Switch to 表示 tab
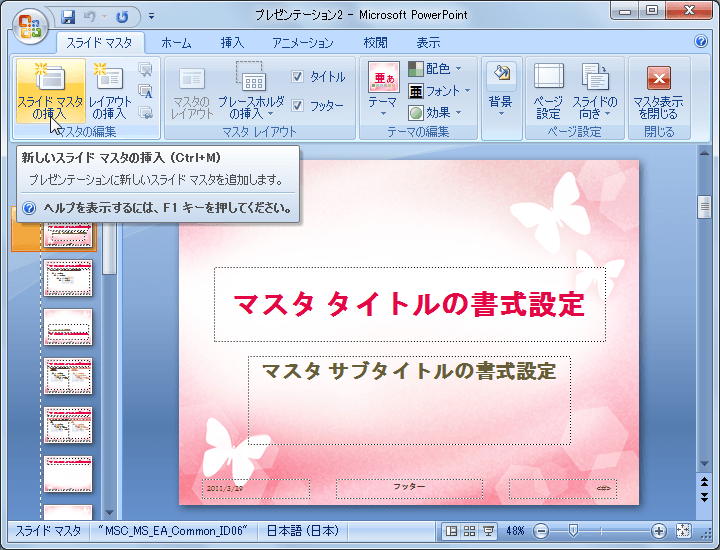This screenshot has height=550, width=720. point(428,43)
